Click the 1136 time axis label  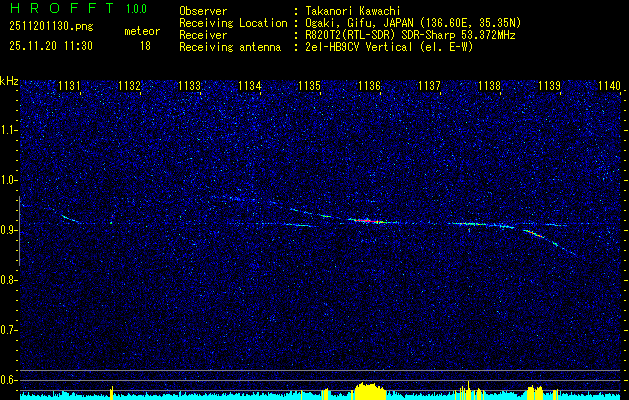point(369,85)
